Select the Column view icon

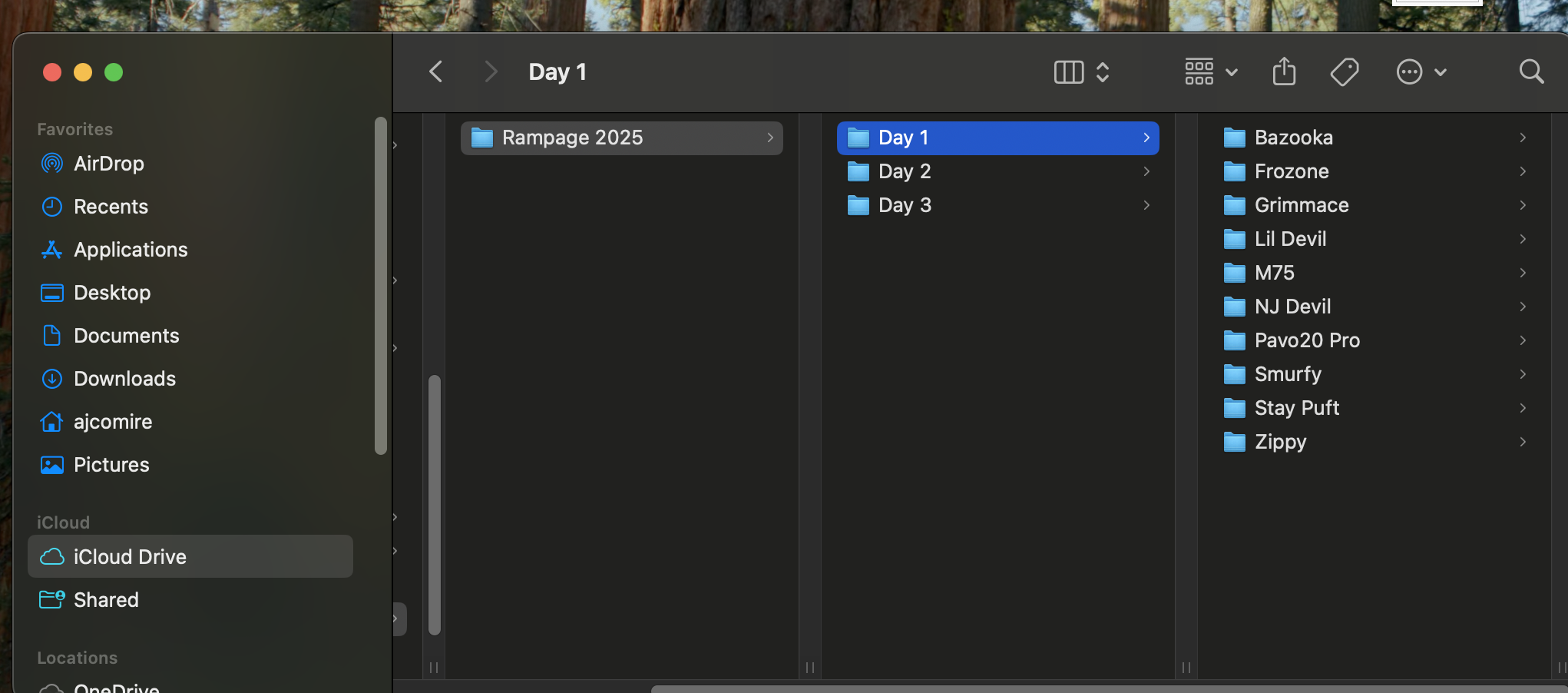[1069, 72]
